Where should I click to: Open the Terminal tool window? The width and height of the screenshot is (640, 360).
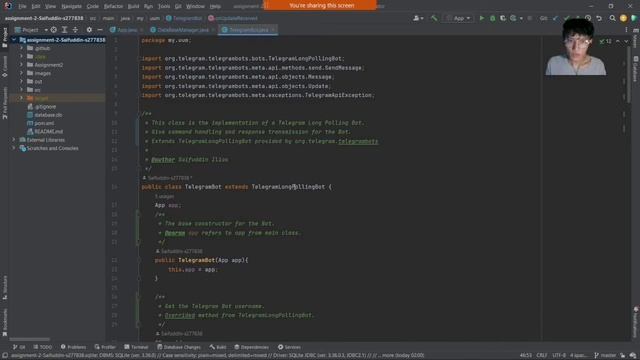point(136,347)
